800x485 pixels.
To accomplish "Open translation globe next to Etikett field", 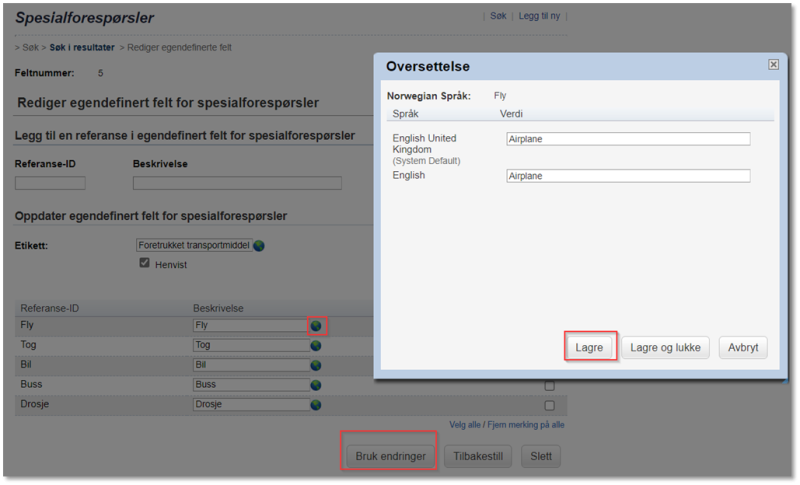I will [259, 246].
